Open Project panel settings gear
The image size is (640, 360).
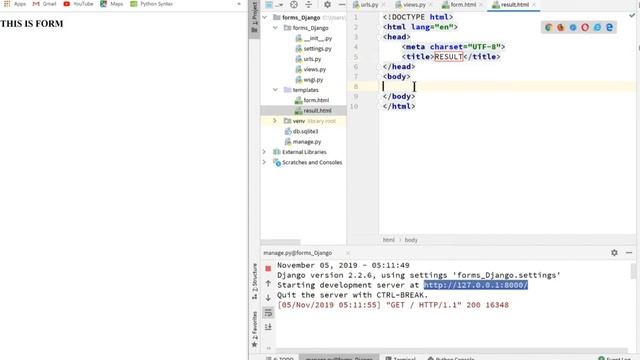327,4
